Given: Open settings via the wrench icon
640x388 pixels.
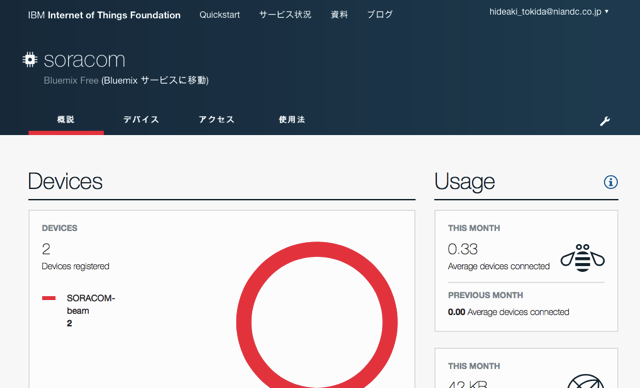Looking at the screenshot, I should 605,121.
